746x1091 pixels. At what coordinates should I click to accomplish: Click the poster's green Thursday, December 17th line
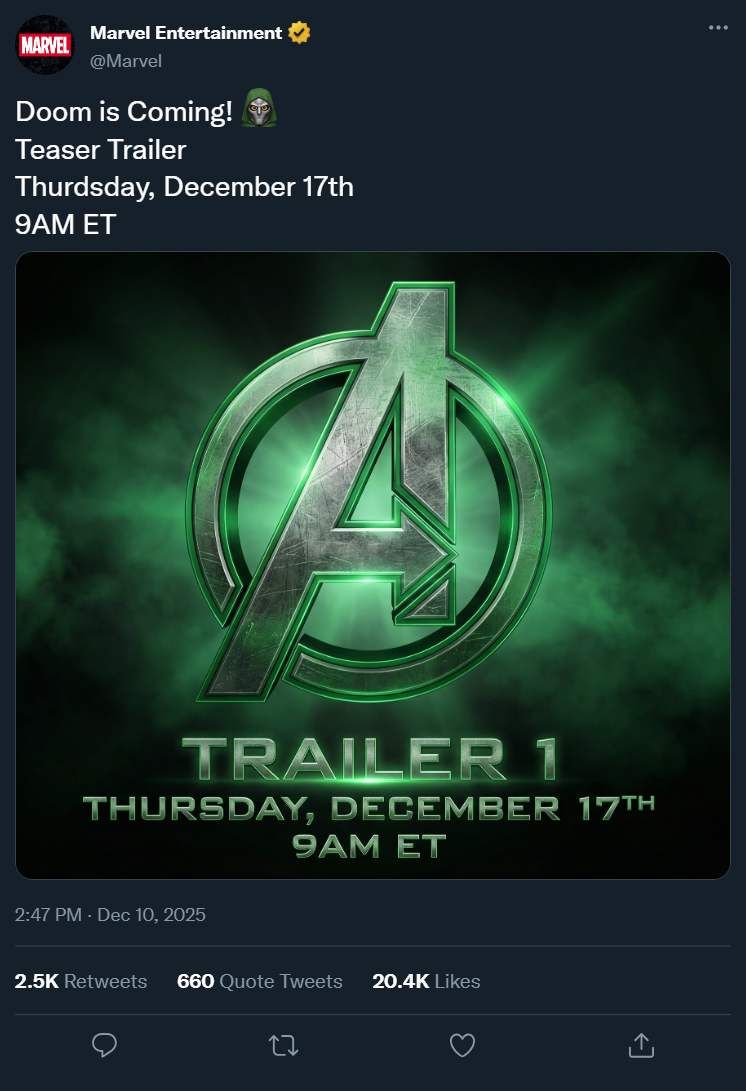[x=368, y=806]
